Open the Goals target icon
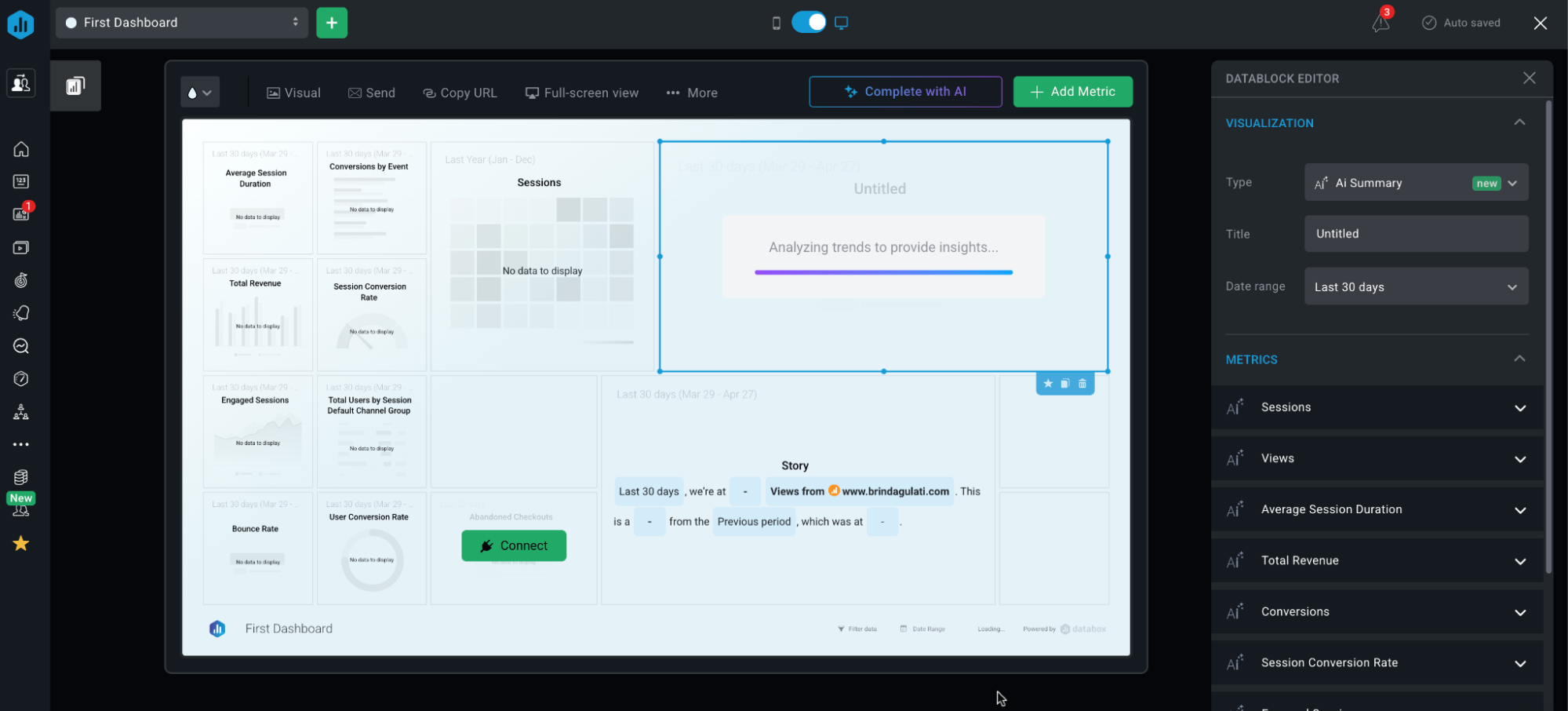This screenshot has height=711, width=1568. pyautogui.click(x=21, y=280)
